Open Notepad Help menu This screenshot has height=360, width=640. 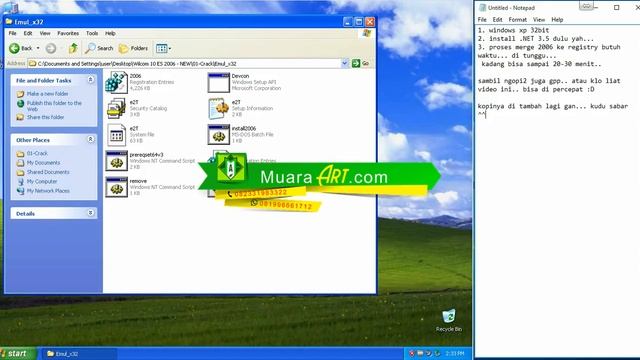557,20
